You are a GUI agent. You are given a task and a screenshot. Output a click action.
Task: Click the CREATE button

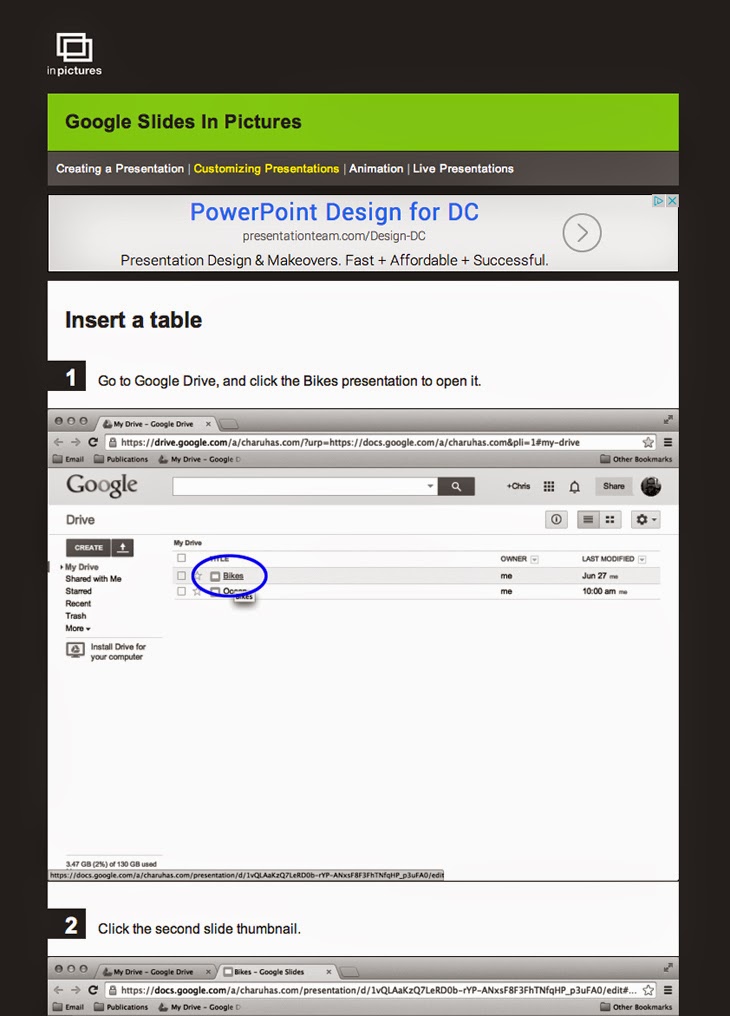(x=88, y=548)
